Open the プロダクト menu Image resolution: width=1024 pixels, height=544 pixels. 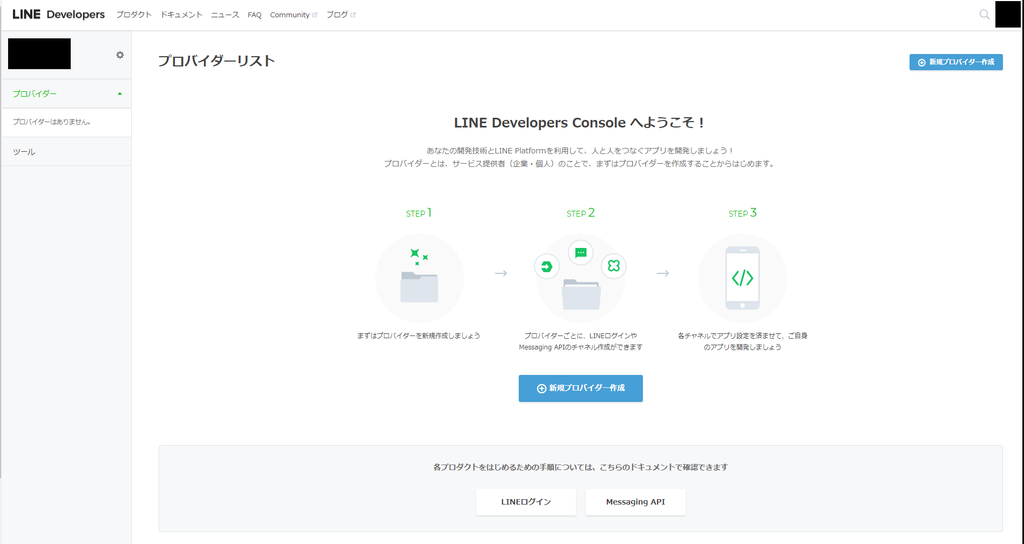[x=134, y=14]
